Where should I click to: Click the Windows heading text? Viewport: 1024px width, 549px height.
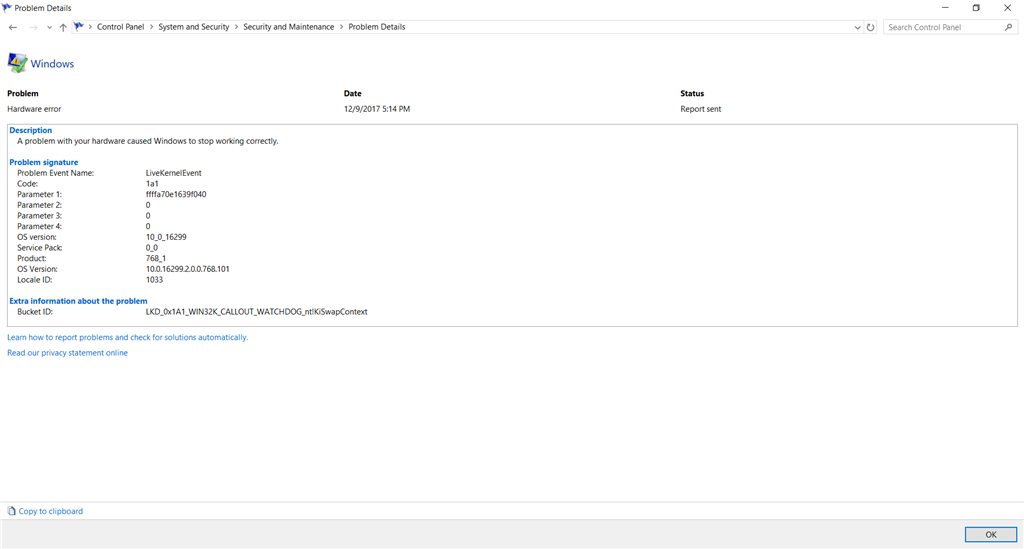click(52, 64)
